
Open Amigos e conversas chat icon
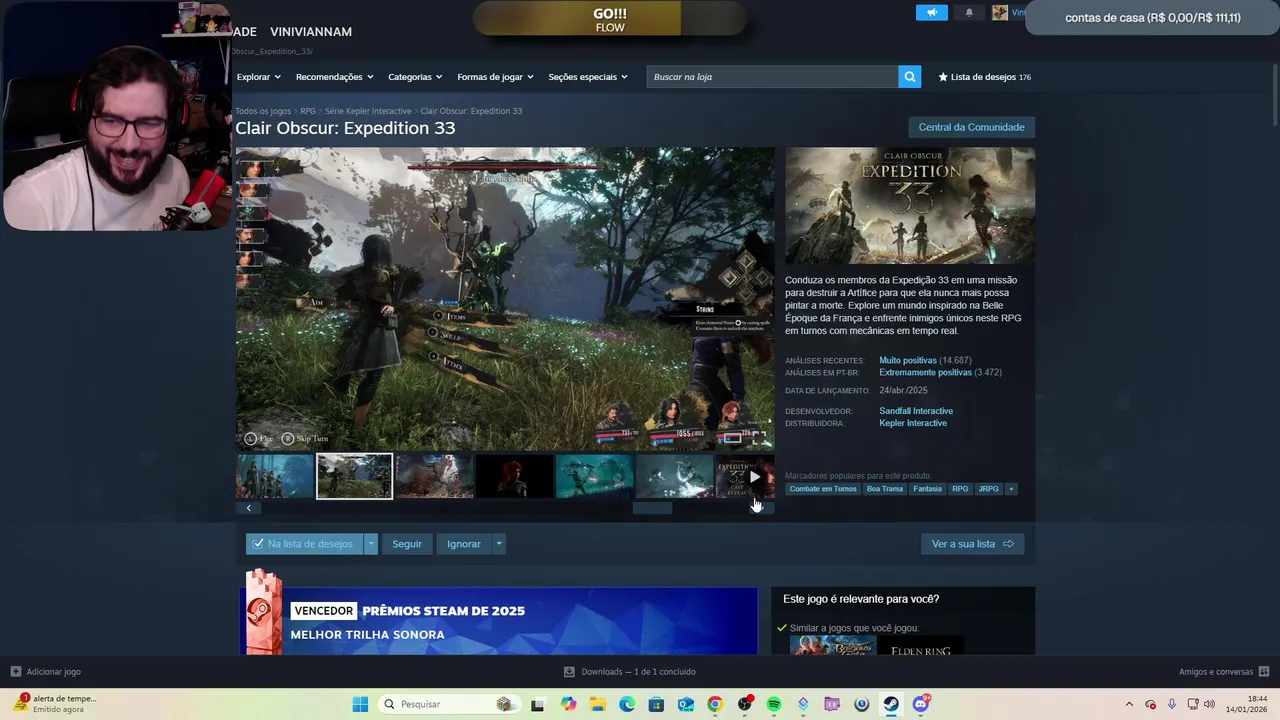click(x=1264, y=672)
